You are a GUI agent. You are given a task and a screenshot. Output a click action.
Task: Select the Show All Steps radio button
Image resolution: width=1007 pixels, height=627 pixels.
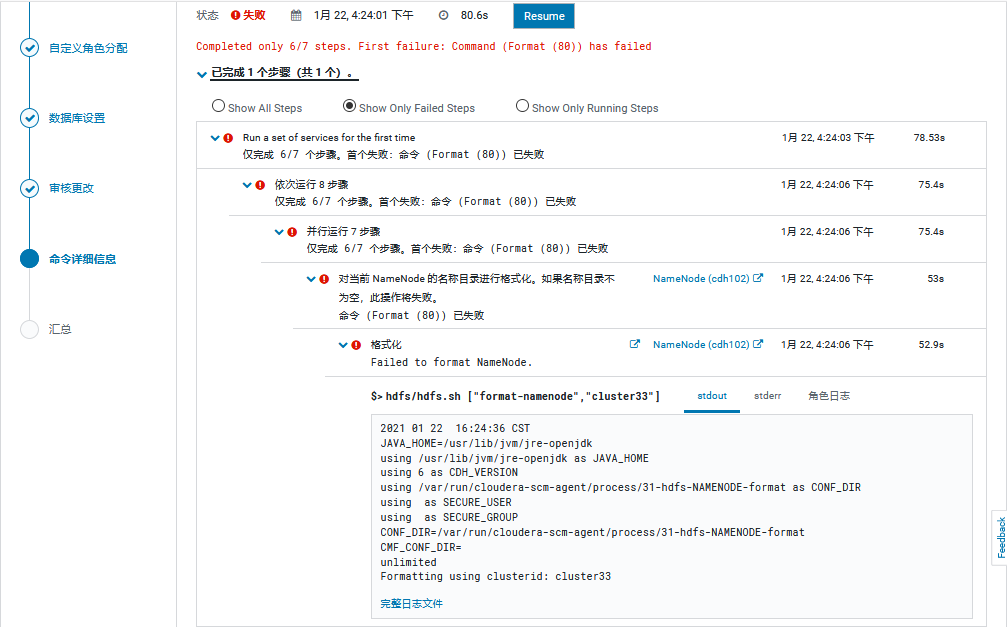[x=218, y=106]
